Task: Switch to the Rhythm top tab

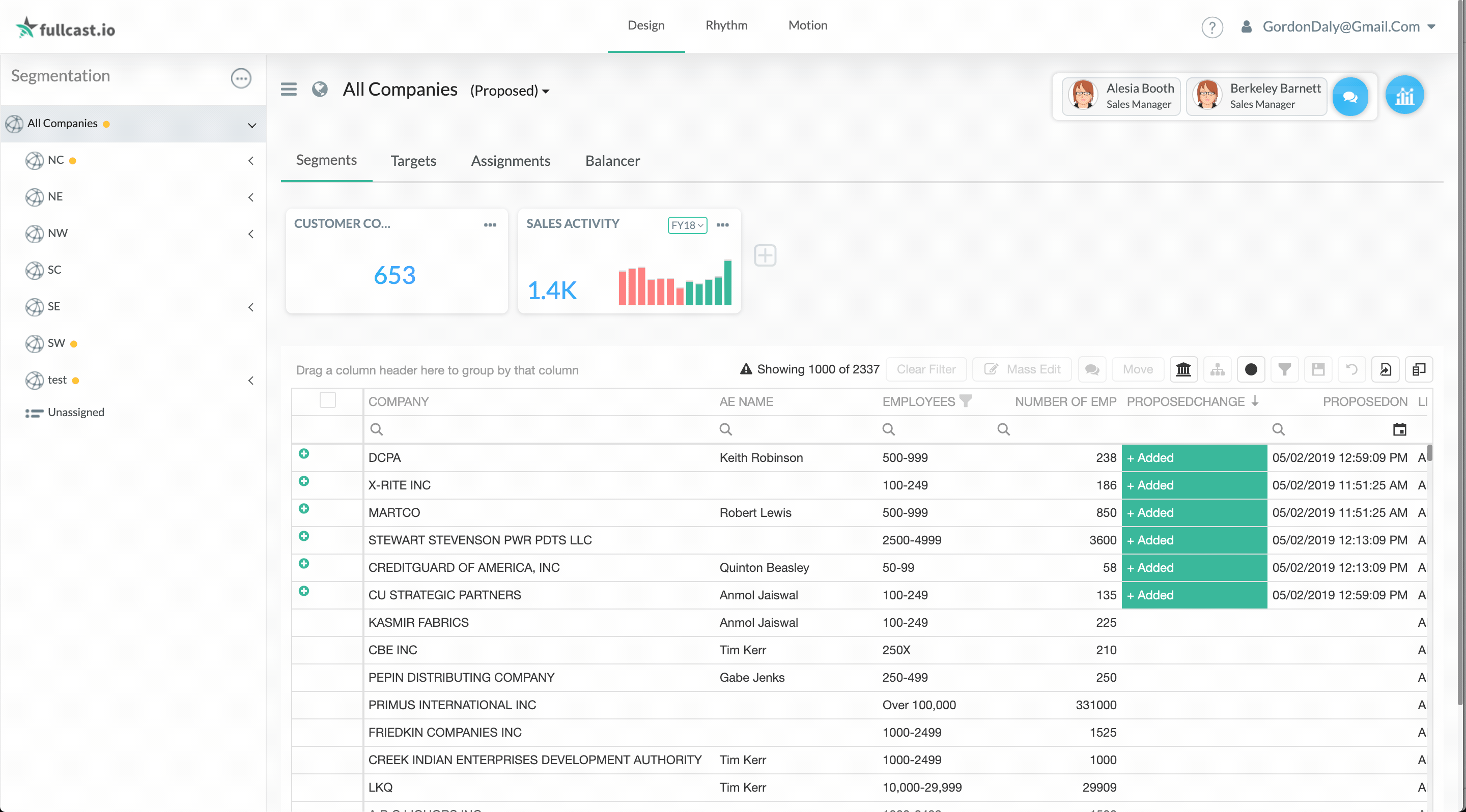Action: pos(726,25)
